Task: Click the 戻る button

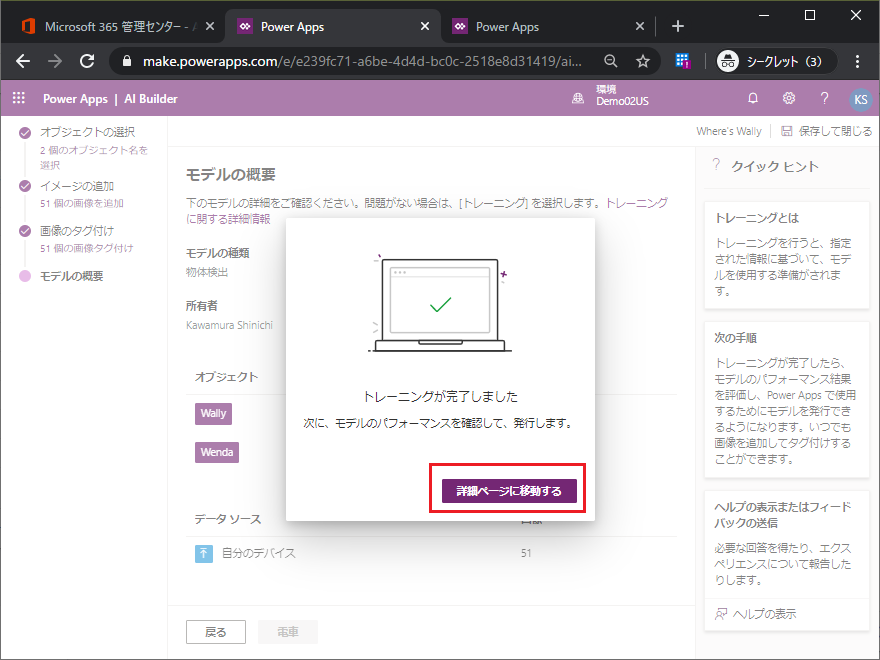Action: [216, 632]
